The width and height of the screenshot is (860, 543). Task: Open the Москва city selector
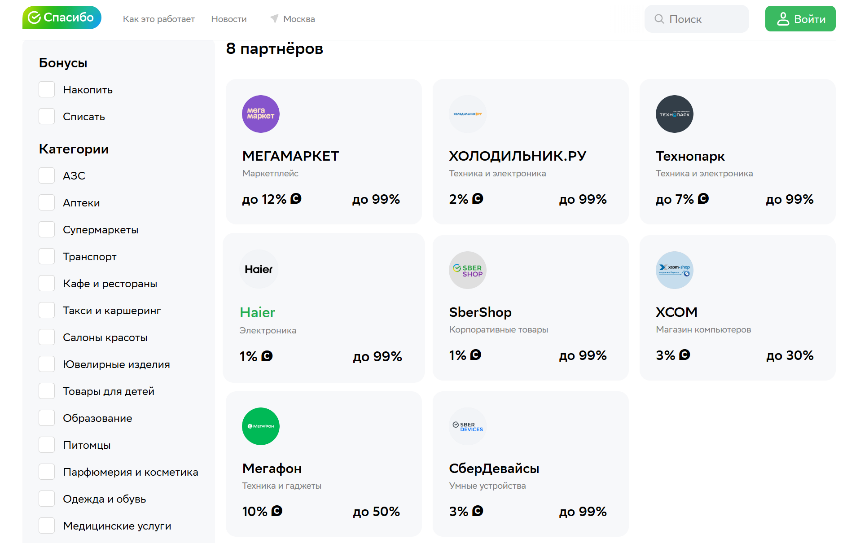[x=292, y=19]
